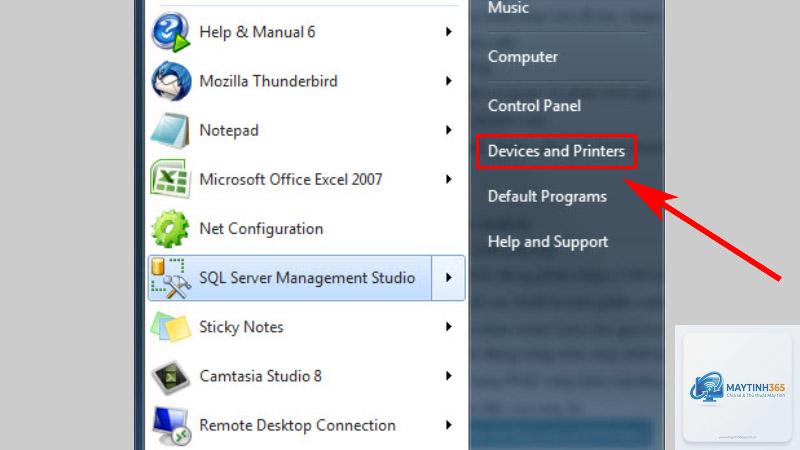Viewport: 800px width, 450px height.
Task: Click the Camtasia Studio 8 icon
Action: [171, 377]
